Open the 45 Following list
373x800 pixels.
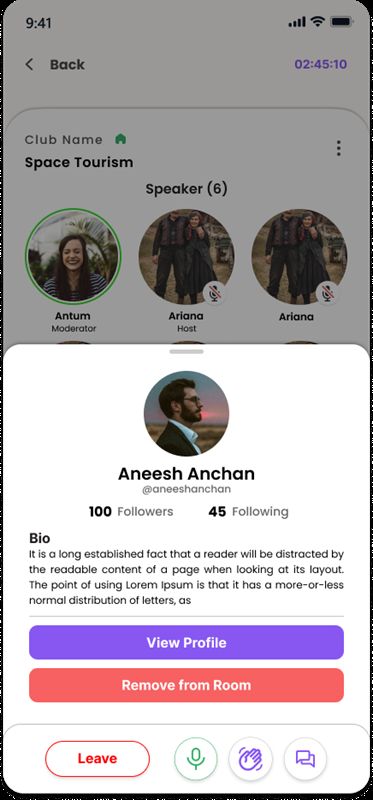point(248,512)
